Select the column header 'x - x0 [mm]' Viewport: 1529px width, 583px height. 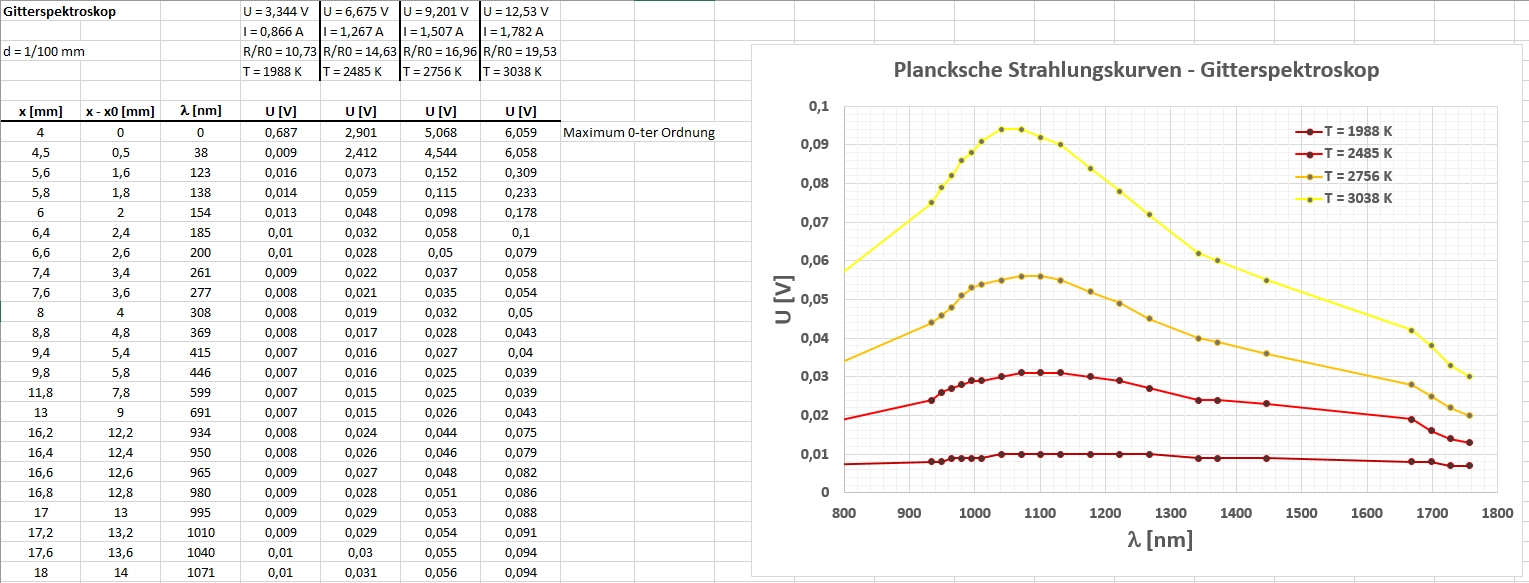coord(120,112)
